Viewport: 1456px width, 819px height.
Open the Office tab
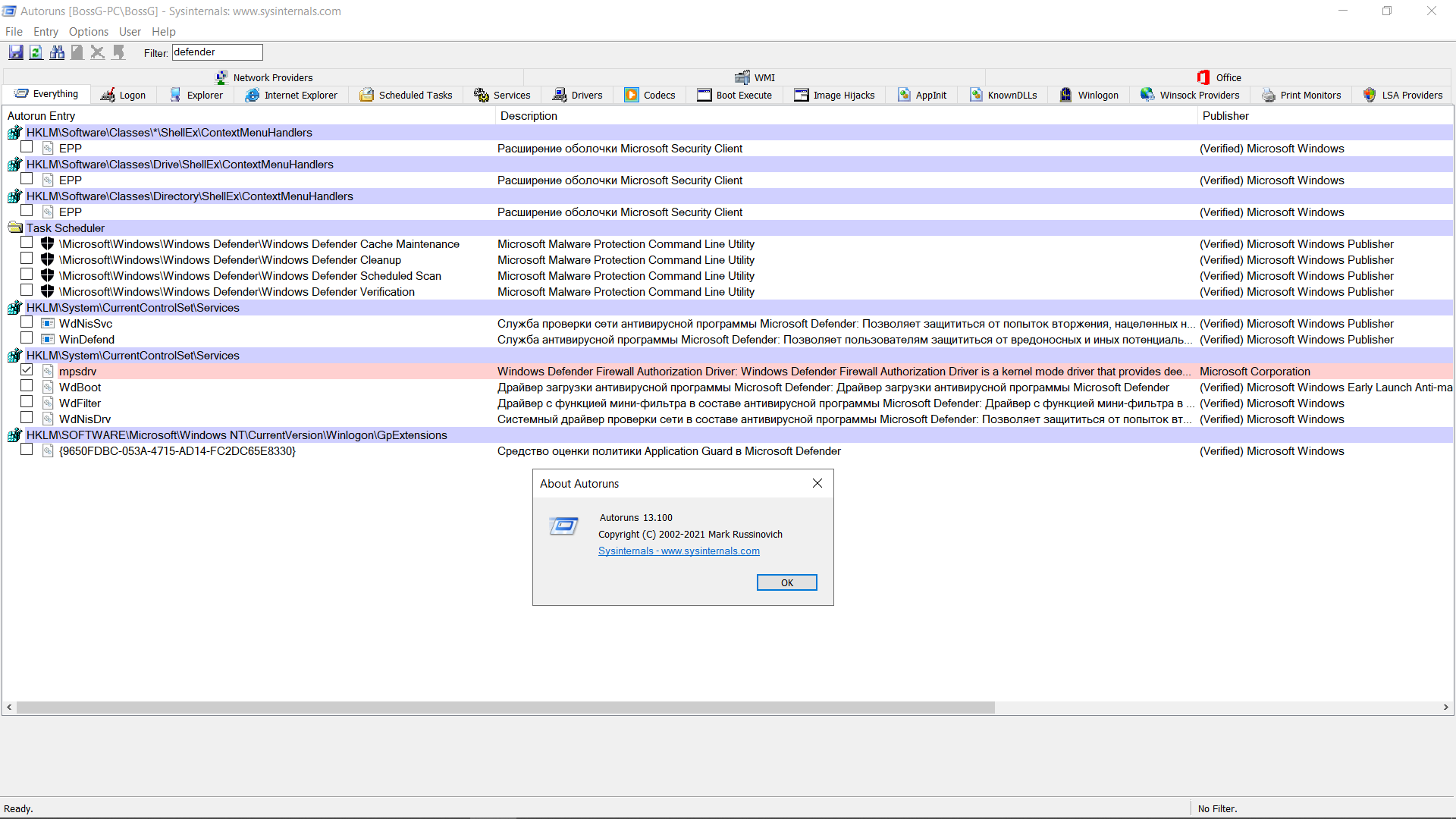click(1219, 77)
